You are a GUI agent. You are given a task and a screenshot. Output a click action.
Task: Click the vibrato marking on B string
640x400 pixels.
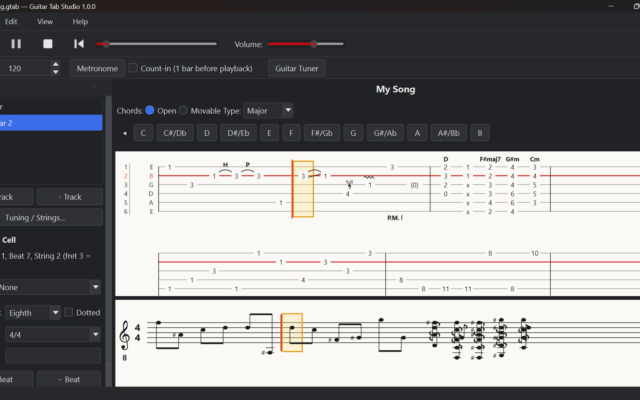369,177
